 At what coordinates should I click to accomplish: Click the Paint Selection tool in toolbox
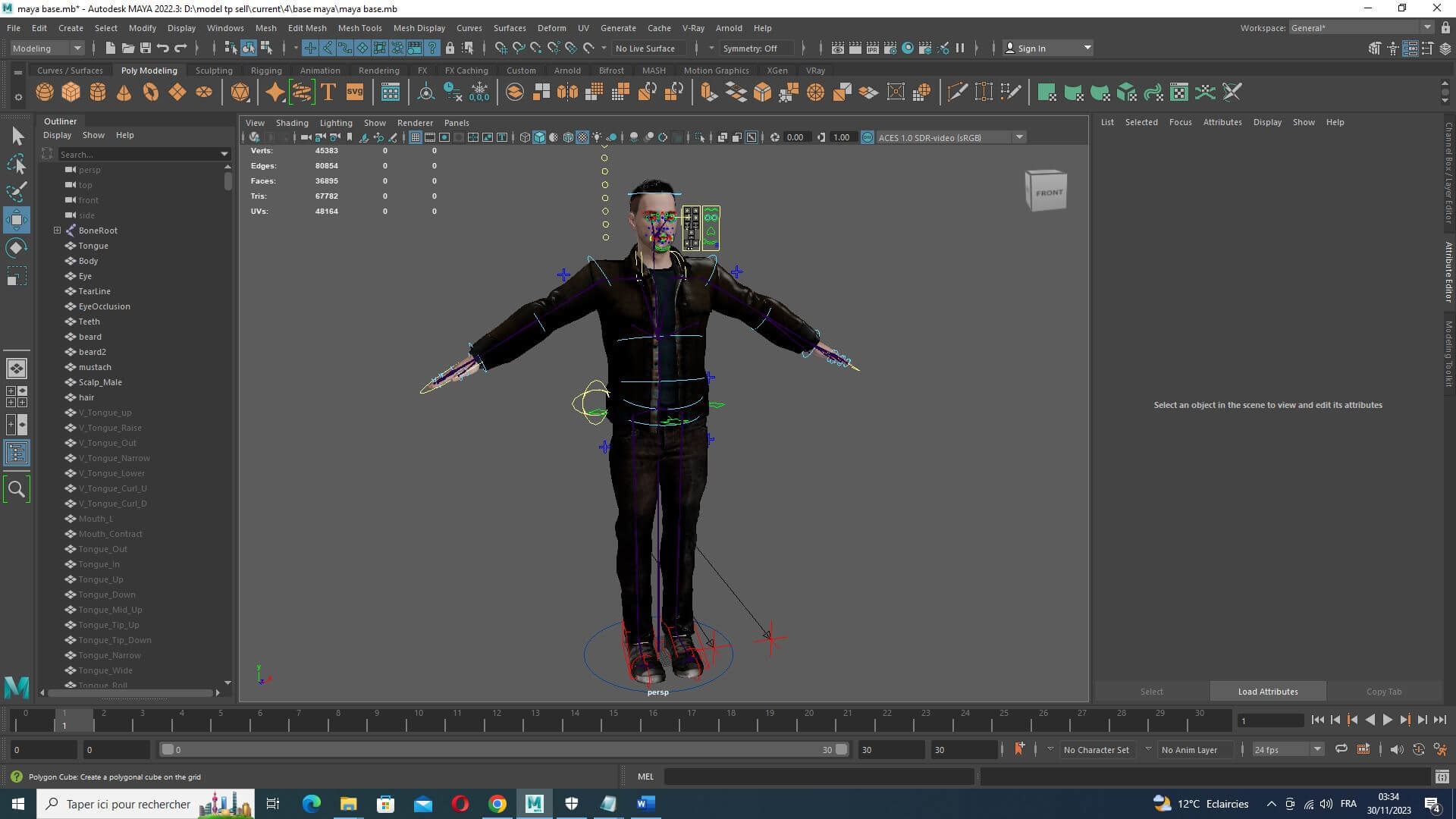tap(17, 191)
